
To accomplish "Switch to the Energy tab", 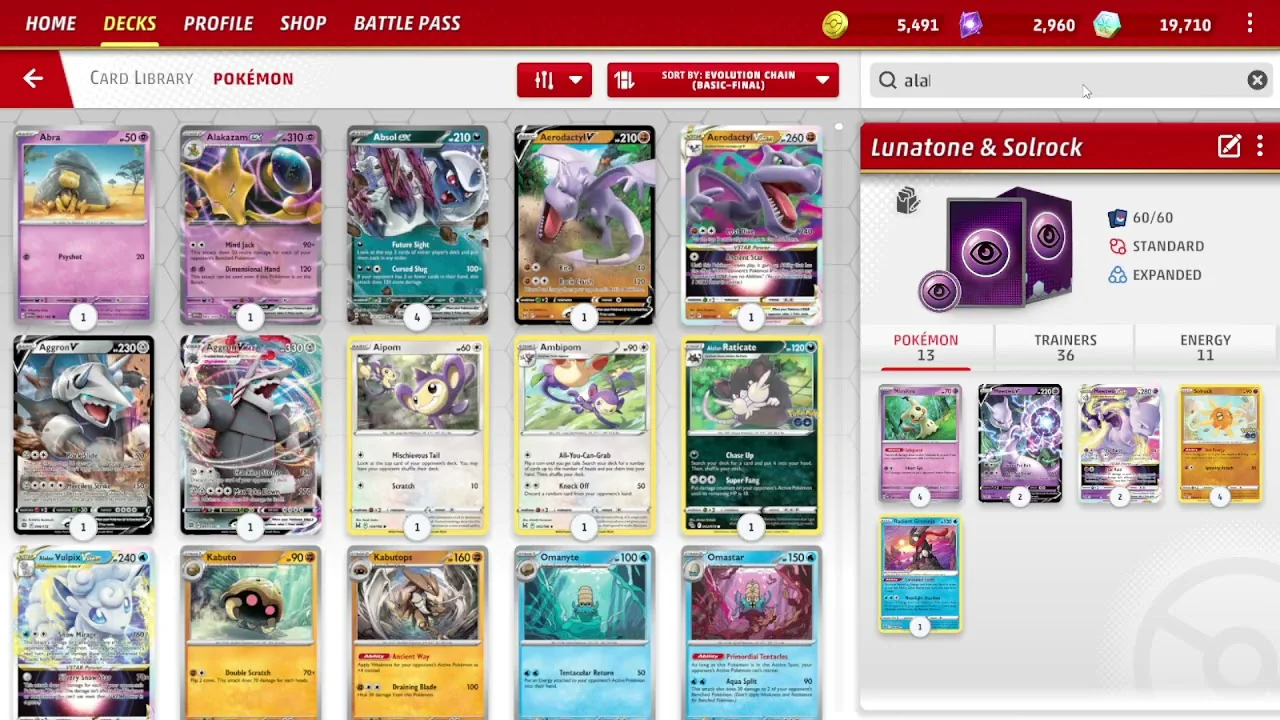I will pyautogui.click(x=1205, y=347).
